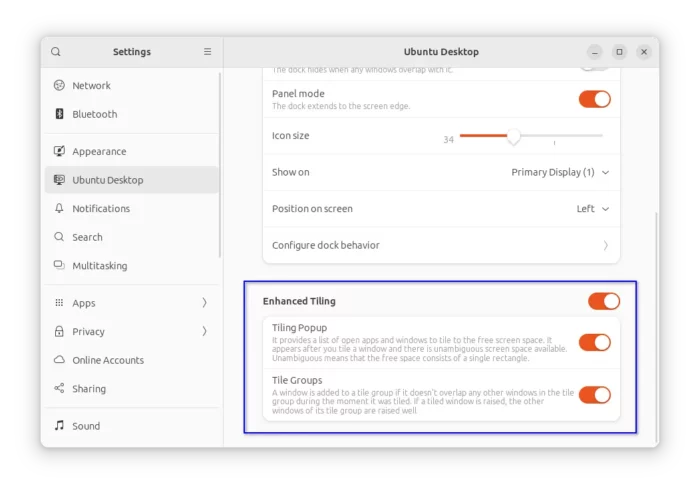Click the Ubuntu Desktop window title
700x492 pixels.
point(441,52)
